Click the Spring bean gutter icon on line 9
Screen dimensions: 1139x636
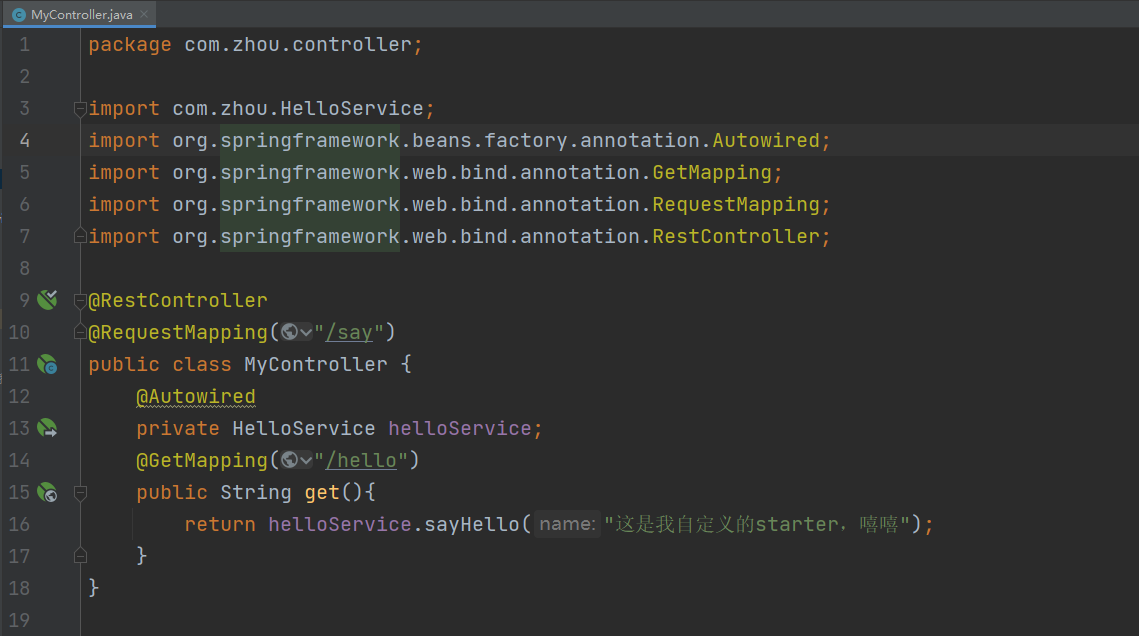(x=47, y=300)
